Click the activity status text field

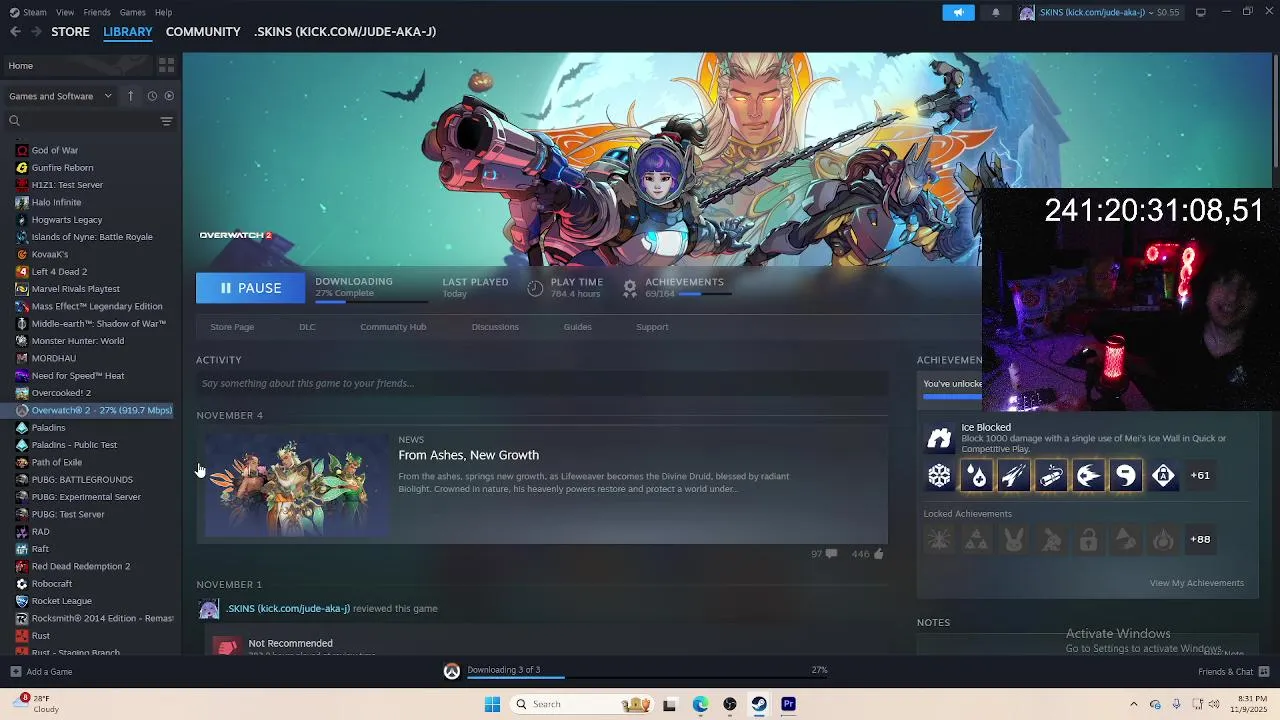[x=542, y=383]
